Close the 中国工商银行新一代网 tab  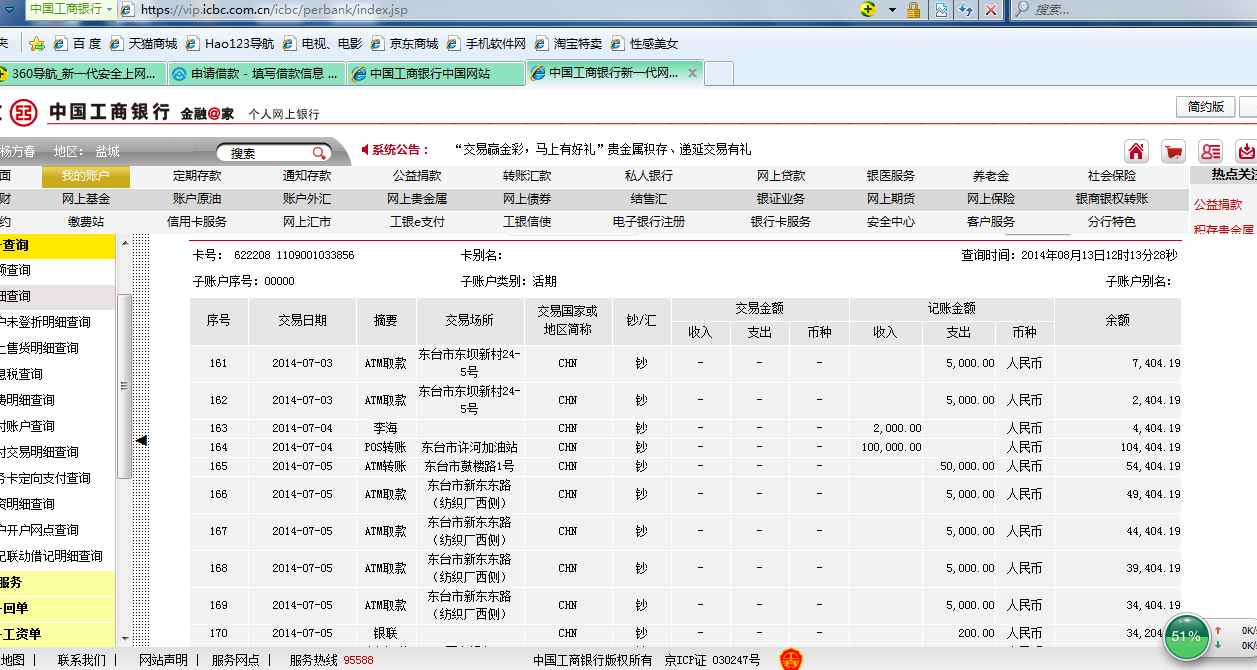(692, 73)
